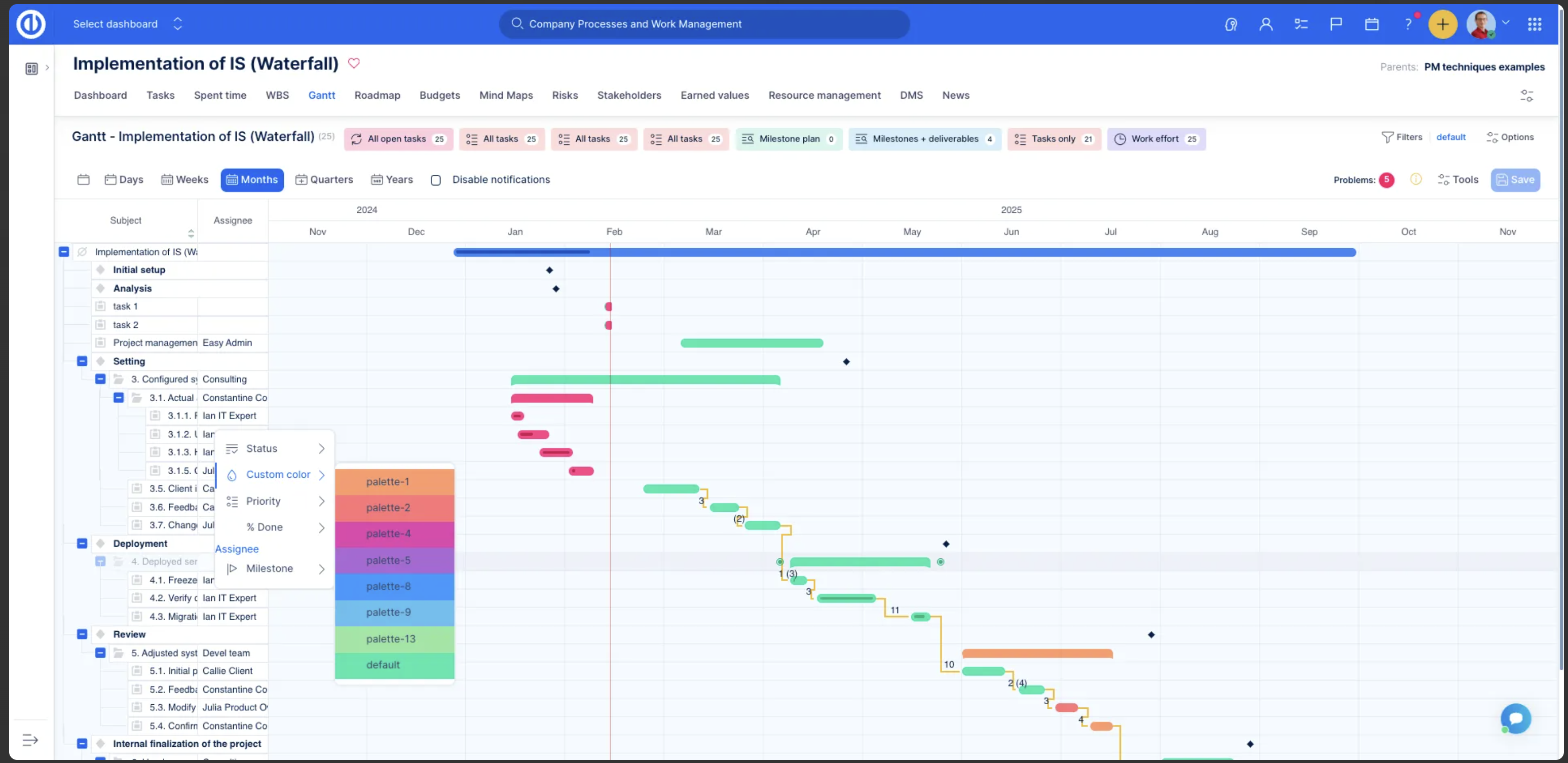The width and height of the screenshot is (1568, 763).
Task: Open the flag icon in top bar
Action: click(1335, 24)
